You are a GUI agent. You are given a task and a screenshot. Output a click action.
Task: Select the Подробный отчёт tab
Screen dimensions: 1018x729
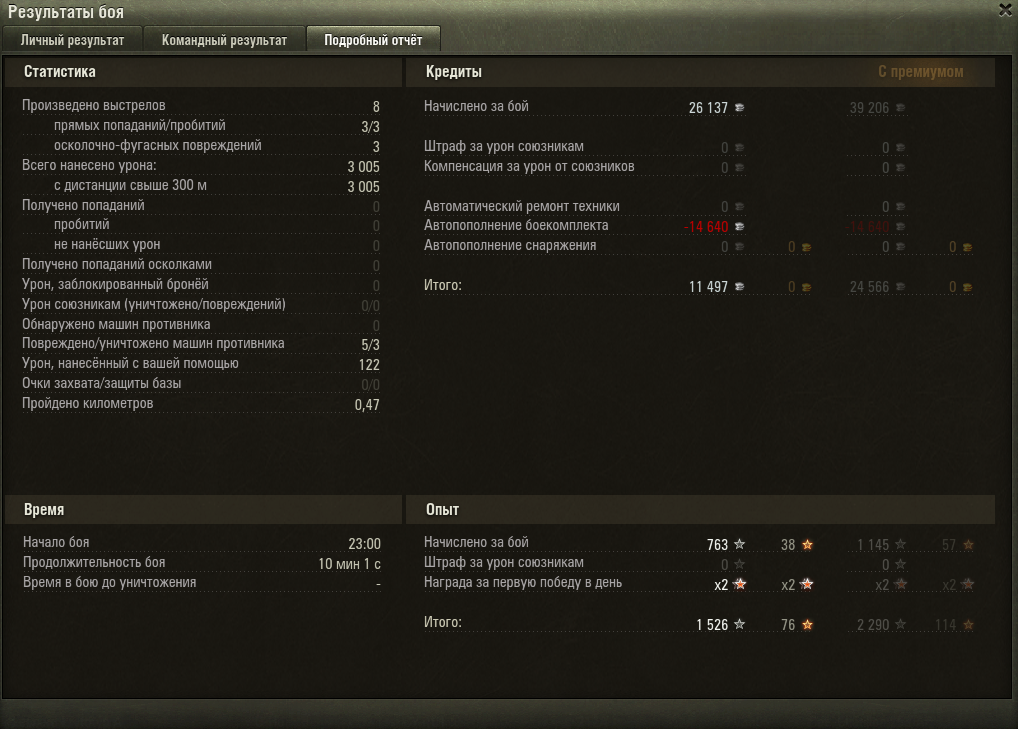[x=373, y=40]
